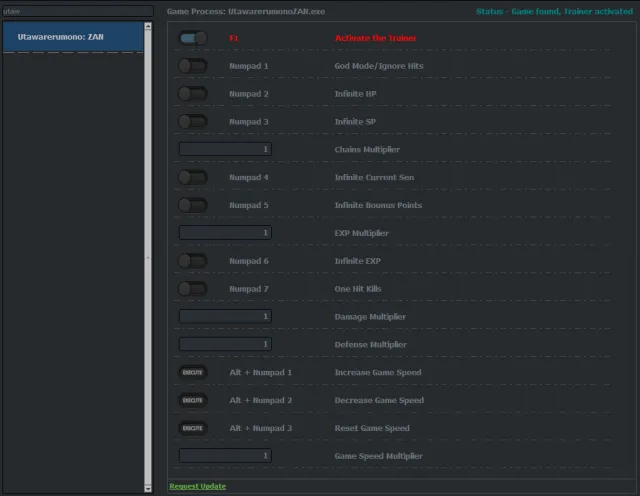Select Utawarerumono: ZAN in game list
Image resolution: width=640 pixels, height=496 pixels.
click(72, 37)
